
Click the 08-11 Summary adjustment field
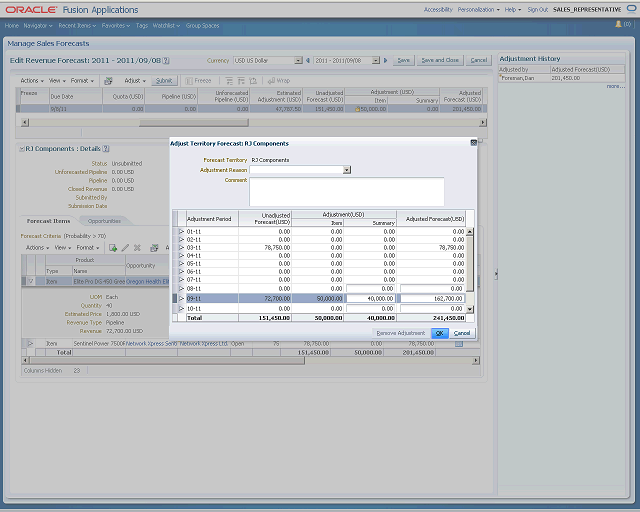[371, 289]
